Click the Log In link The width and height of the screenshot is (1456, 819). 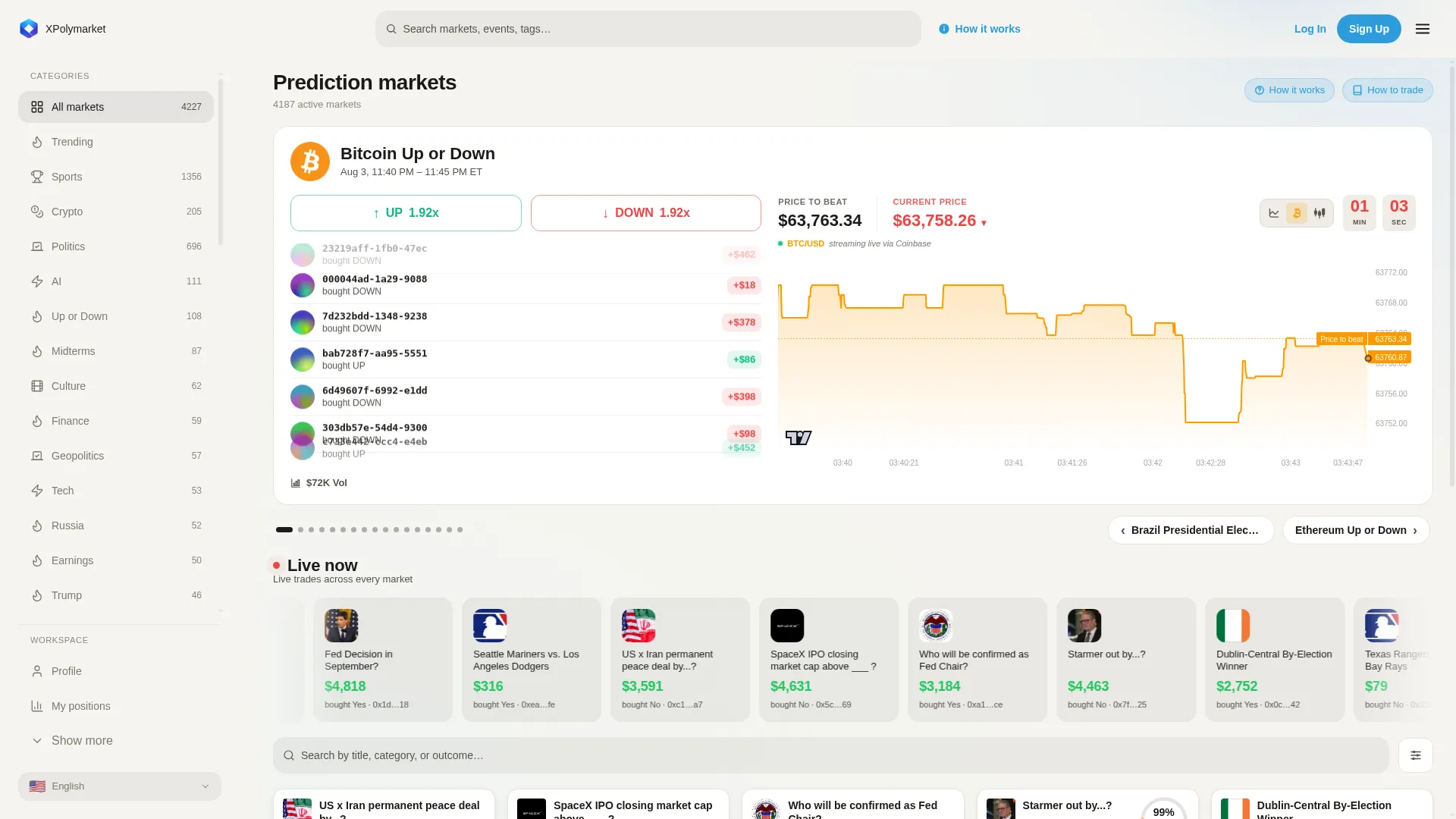[x=1310, y=29]
